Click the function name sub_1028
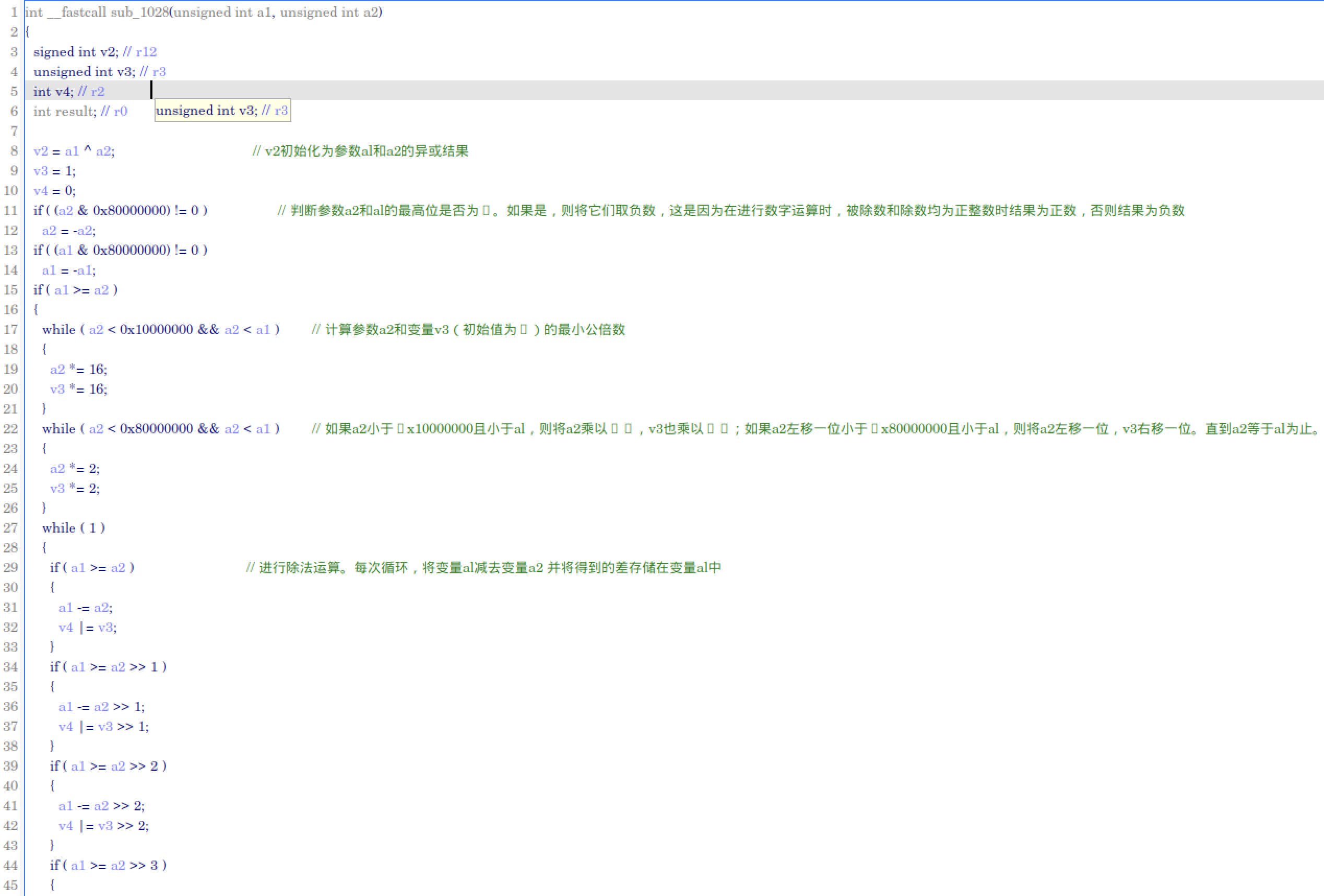 139,12
